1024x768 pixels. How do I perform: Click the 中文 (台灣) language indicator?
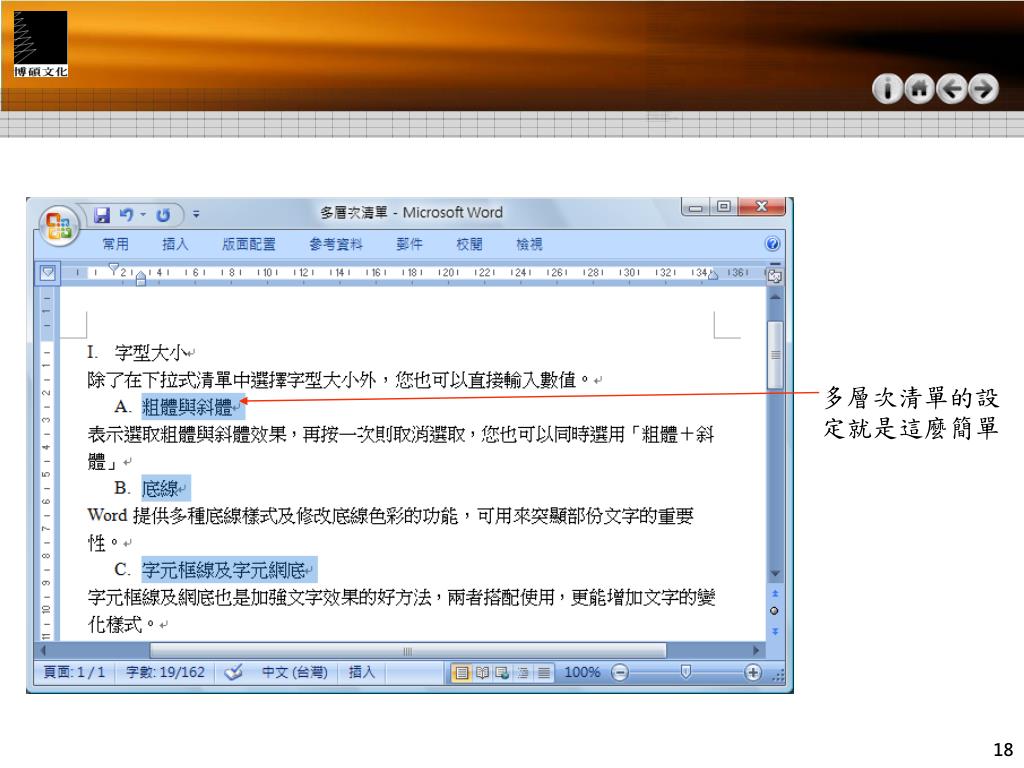[295, 672]
